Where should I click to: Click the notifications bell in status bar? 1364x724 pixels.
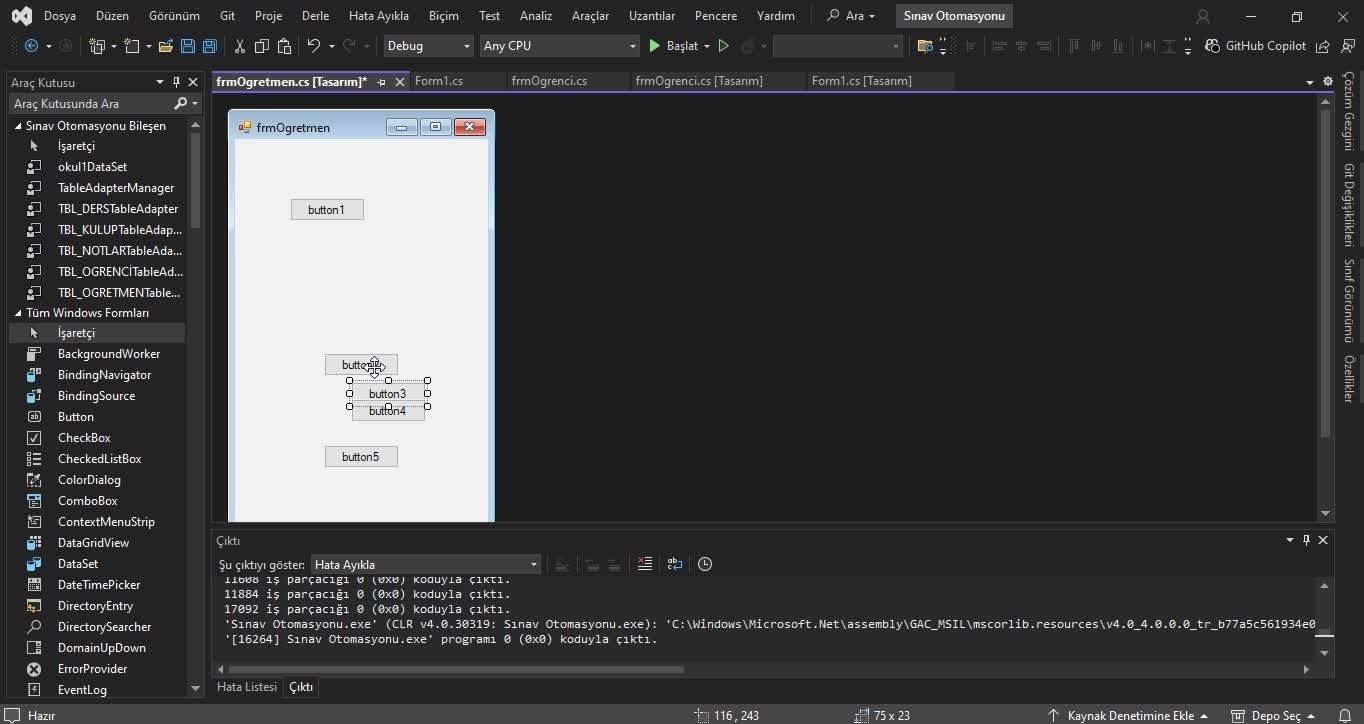coord(1344,716)
